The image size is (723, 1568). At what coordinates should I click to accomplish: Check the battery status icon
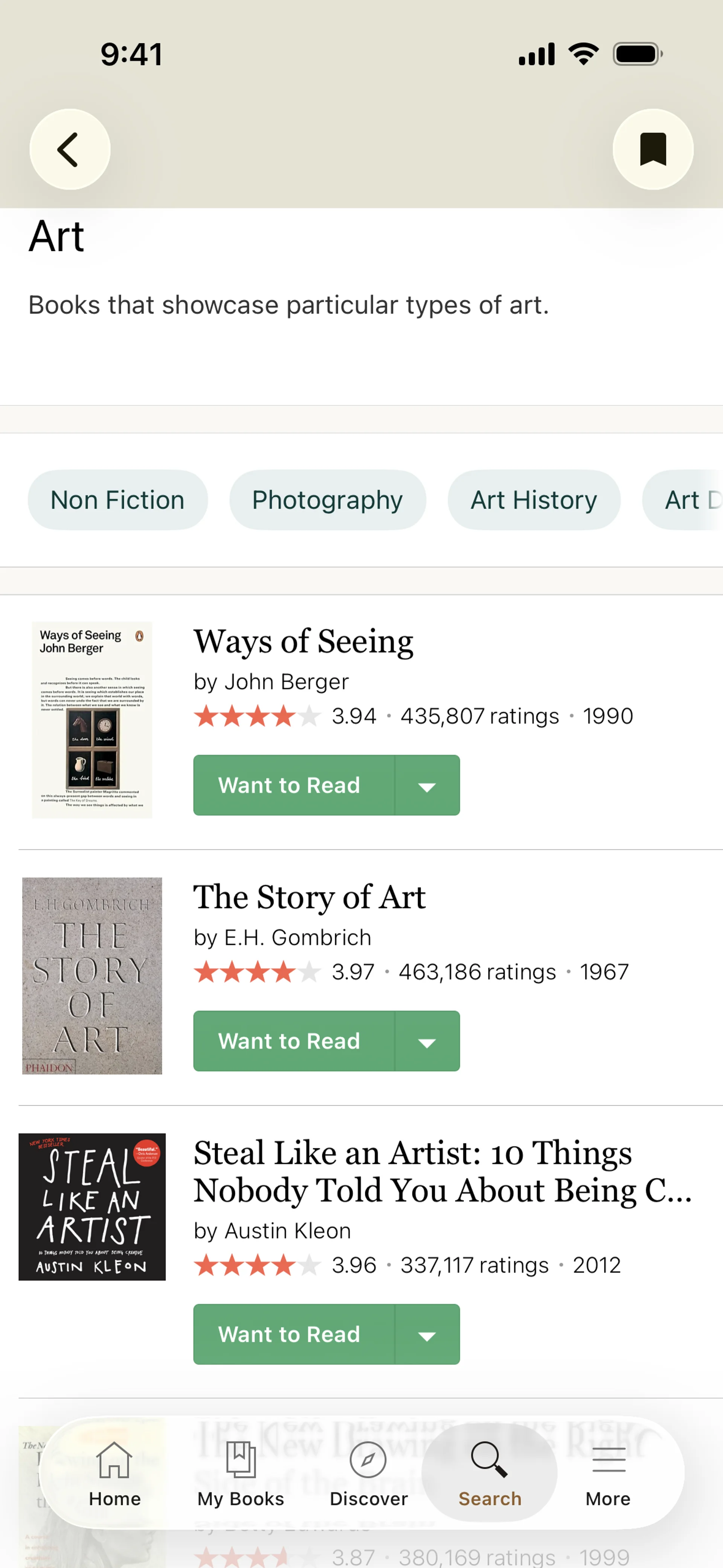637,54
